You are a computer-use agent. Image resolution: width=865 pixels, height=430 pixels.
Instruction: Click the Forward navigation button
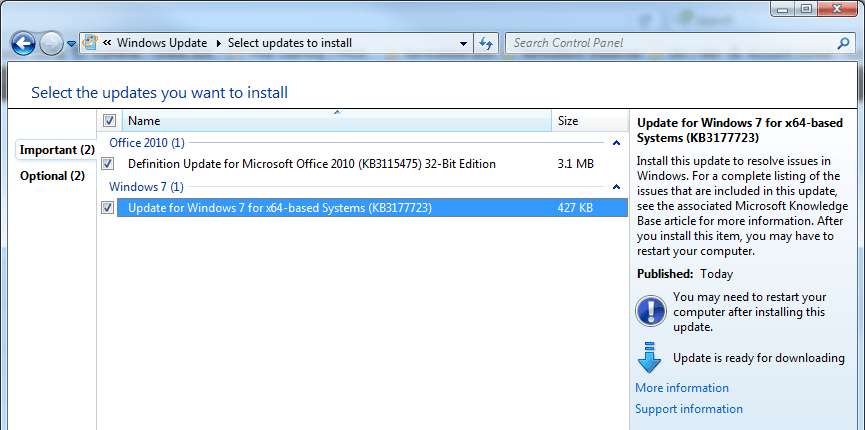[51, 43]
